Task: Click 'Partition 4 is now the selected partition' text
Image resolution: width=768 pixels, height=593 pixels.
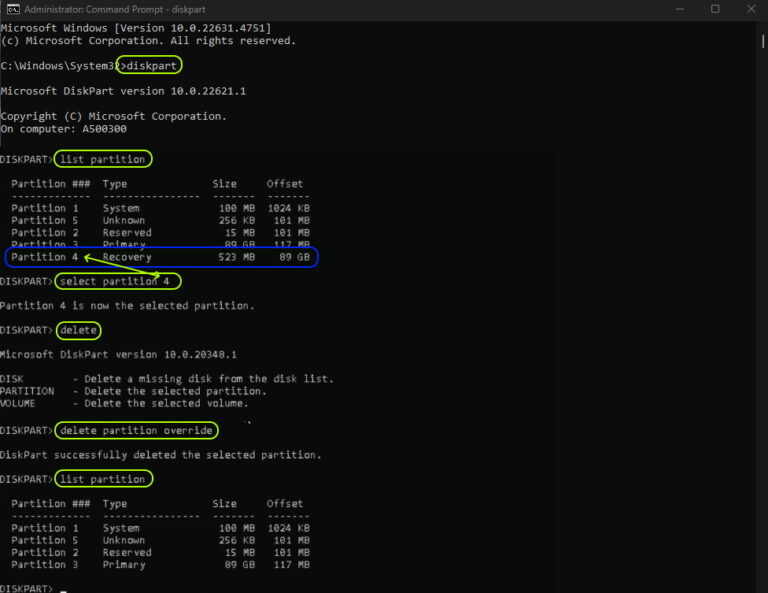Action: (127, 306)
